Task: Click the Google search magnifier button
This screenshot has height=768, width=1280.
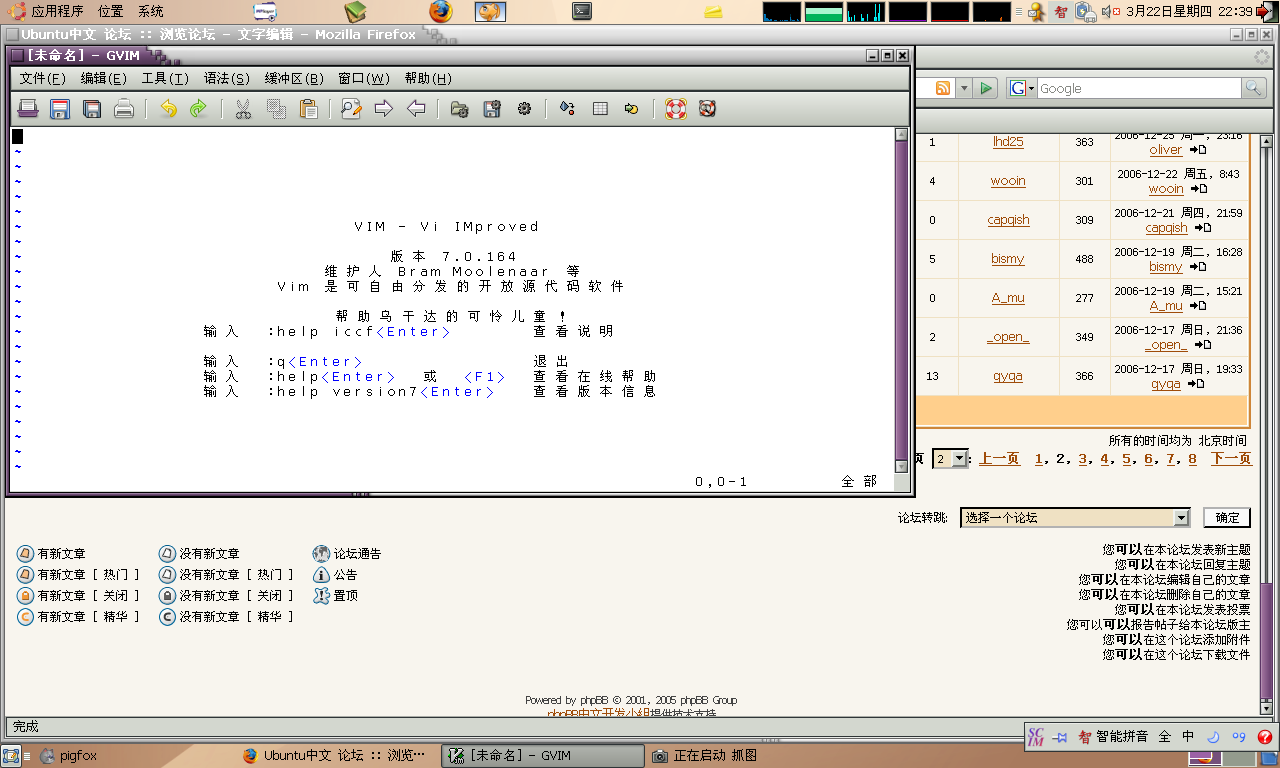Action: pyautogui.click(x=1254, y=89)
